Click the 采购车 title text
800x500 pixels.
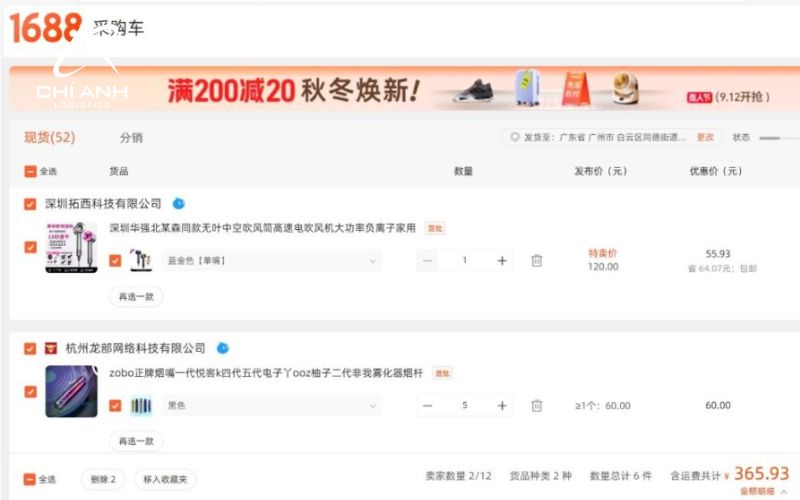click(118, 28)
